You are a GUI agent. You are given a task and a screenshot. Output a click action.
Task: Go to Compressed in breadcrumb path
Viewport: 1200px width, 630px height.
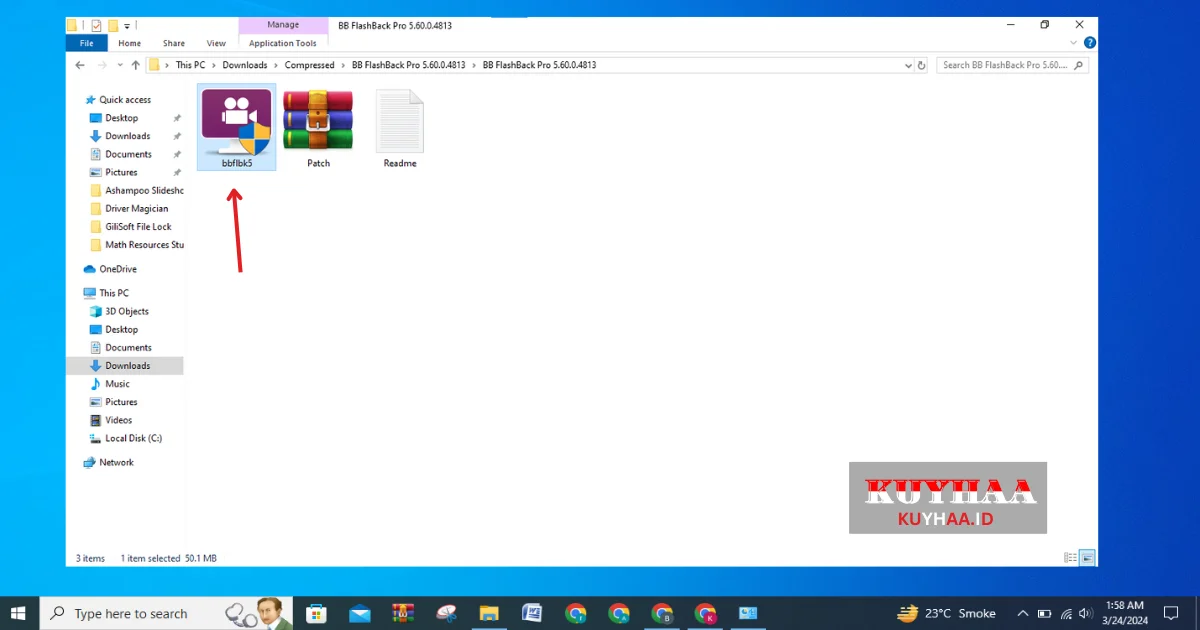click(x=309, y=65)
